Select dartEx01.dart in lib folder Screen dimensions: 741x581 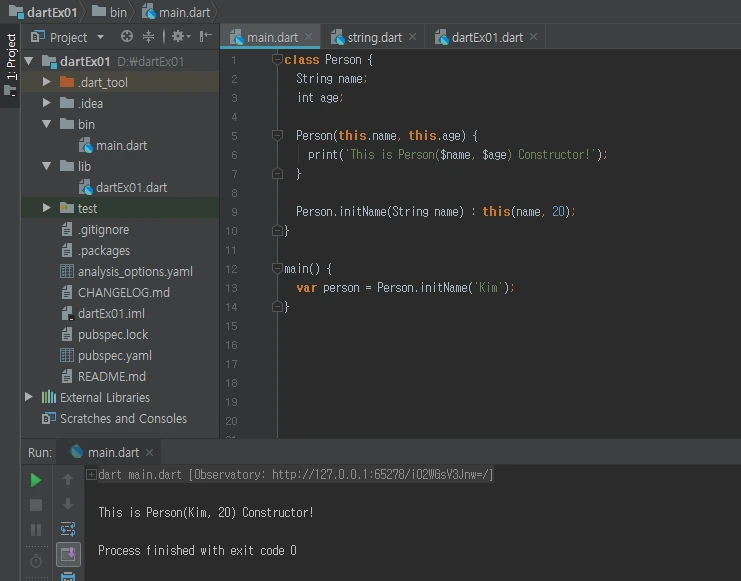click(123, 187)
